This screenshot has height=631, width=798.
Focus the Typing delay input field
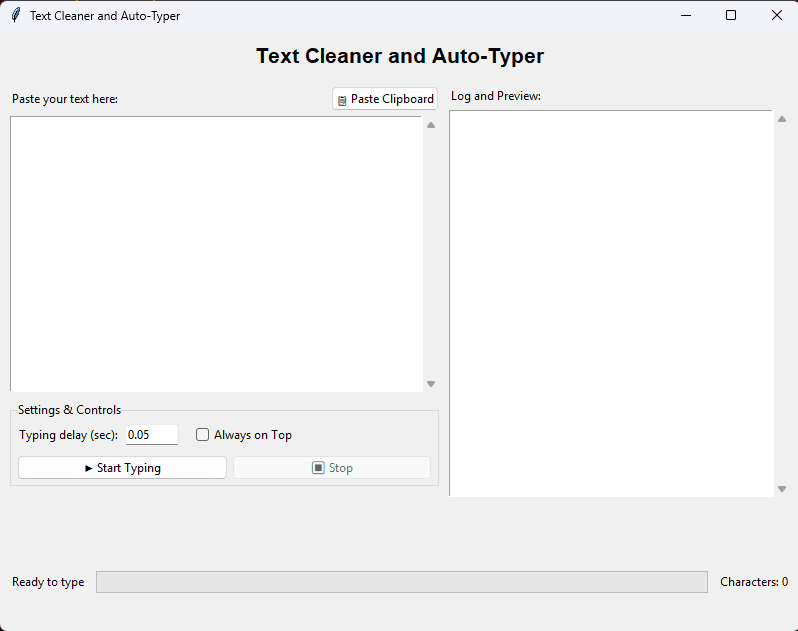click(152, 435)
